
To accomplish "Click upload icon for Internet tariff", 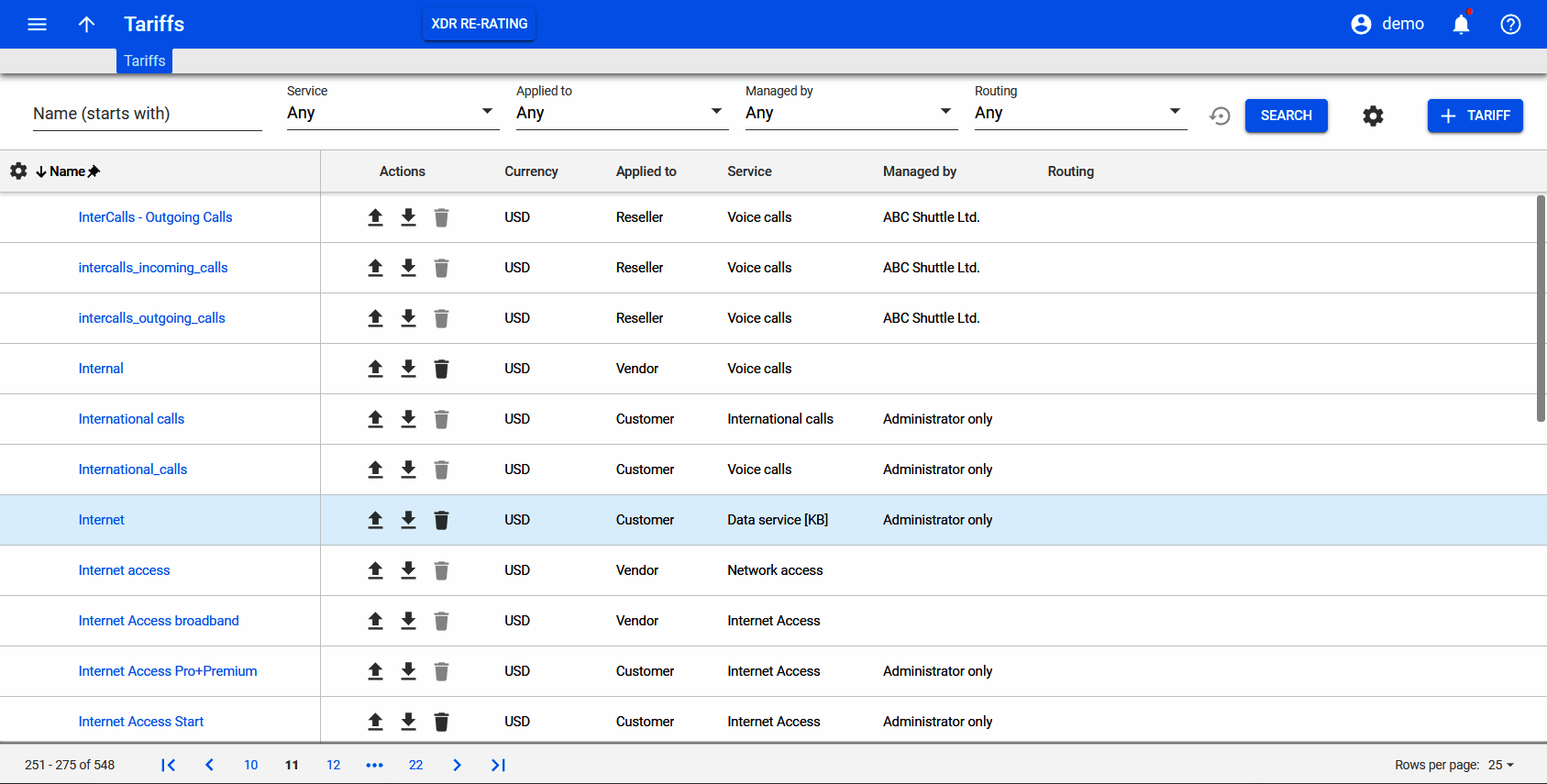I will click(375, 520).
